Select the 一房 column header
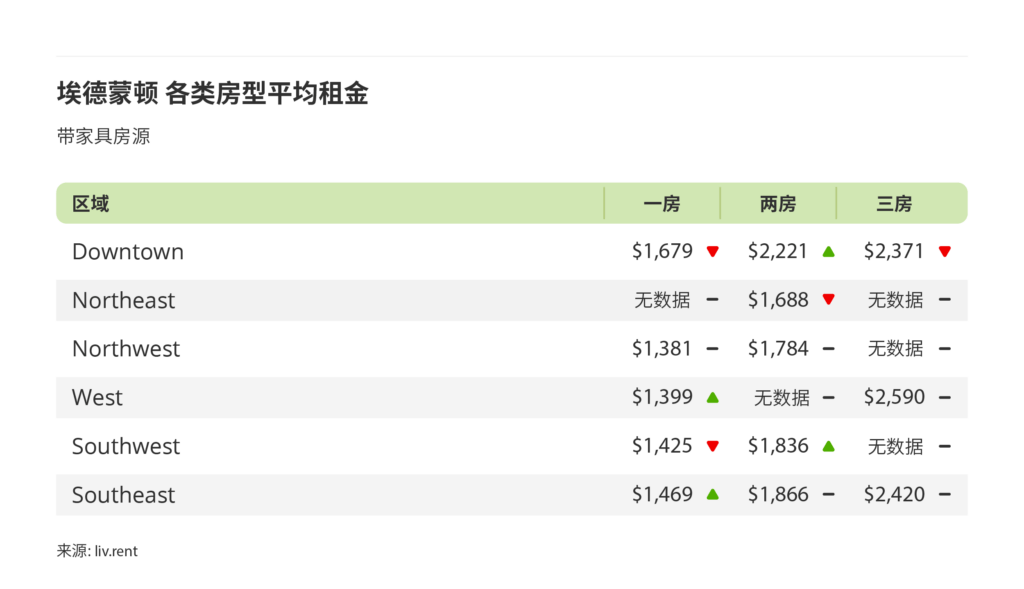Viewport: 1024px width, 589px height. 662,204
